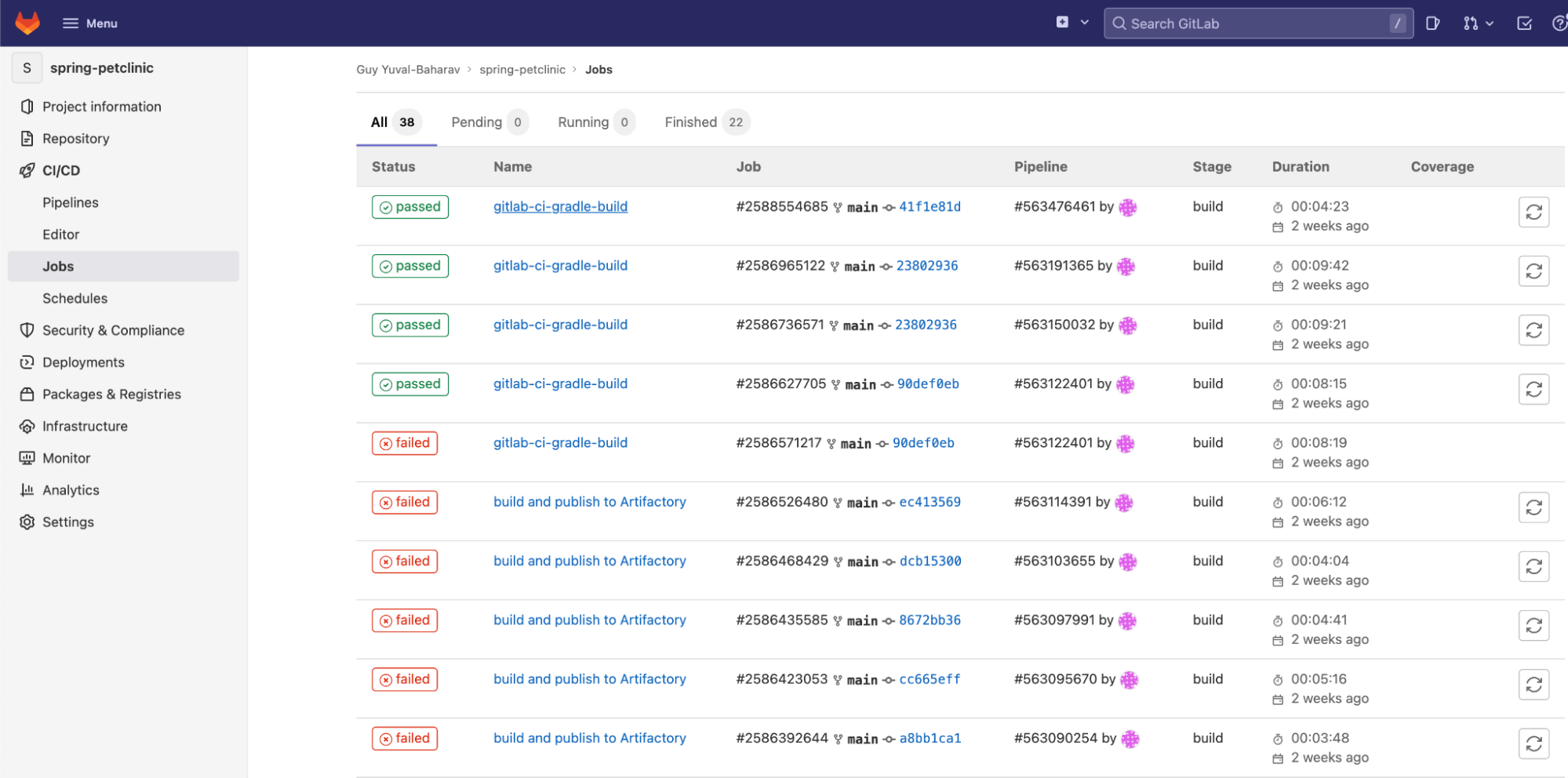Open the hamburger Menu in the top bar

[x=89, y=23]
